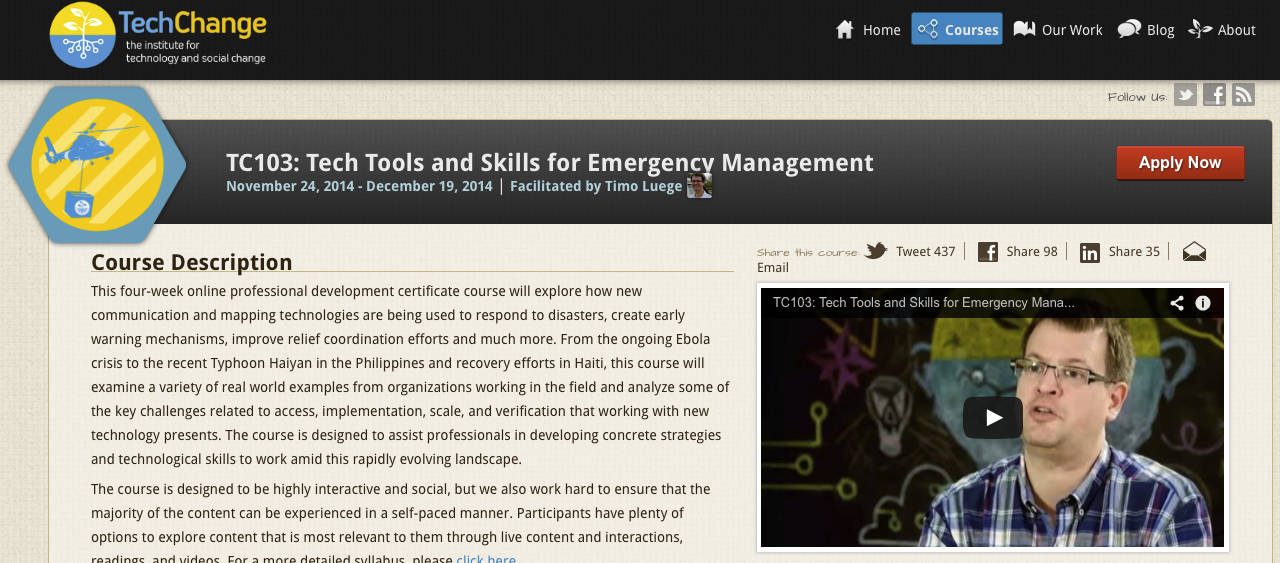1280x563 pixels.
Task: Click the 'Share this course:' label
Action: [x=807, y=253]
